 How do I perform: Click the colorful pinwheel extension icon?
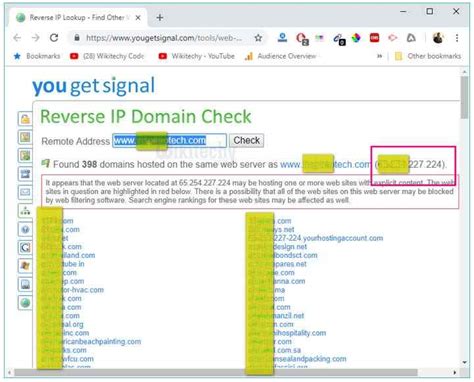pos(356,38)
